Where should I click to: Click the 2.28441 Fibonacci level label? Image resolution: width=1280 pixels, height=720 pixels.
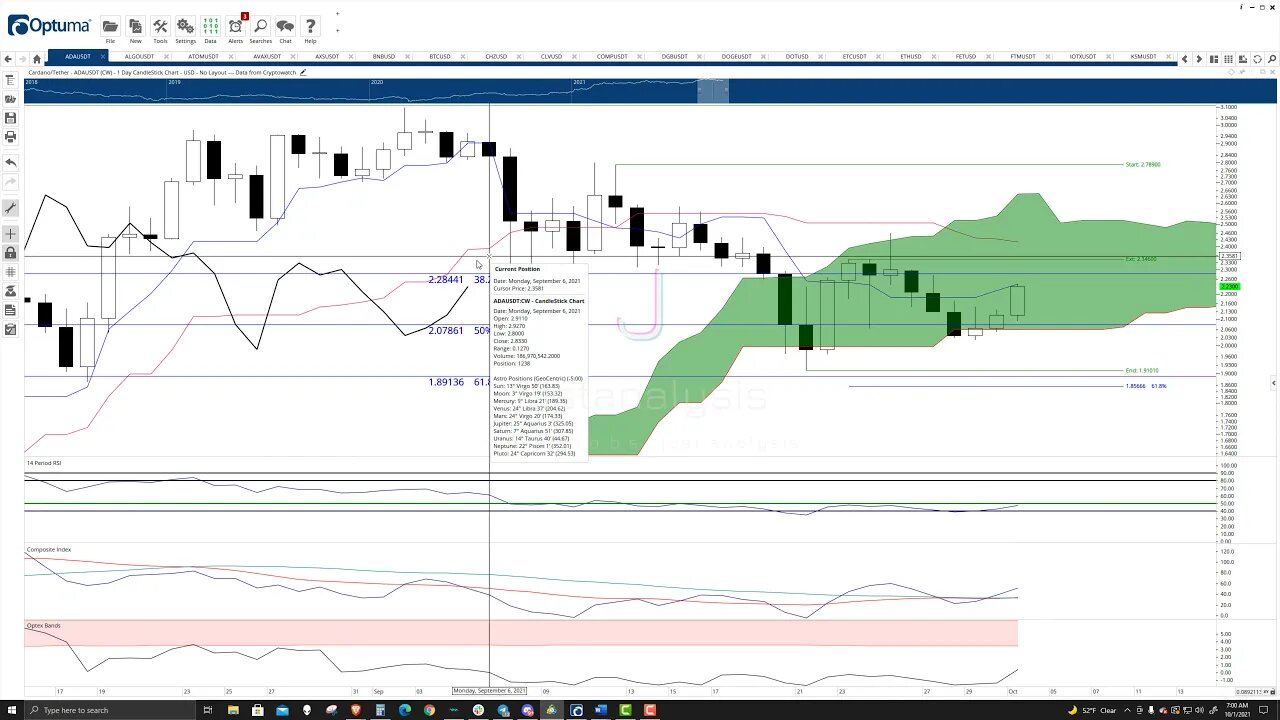445,280
